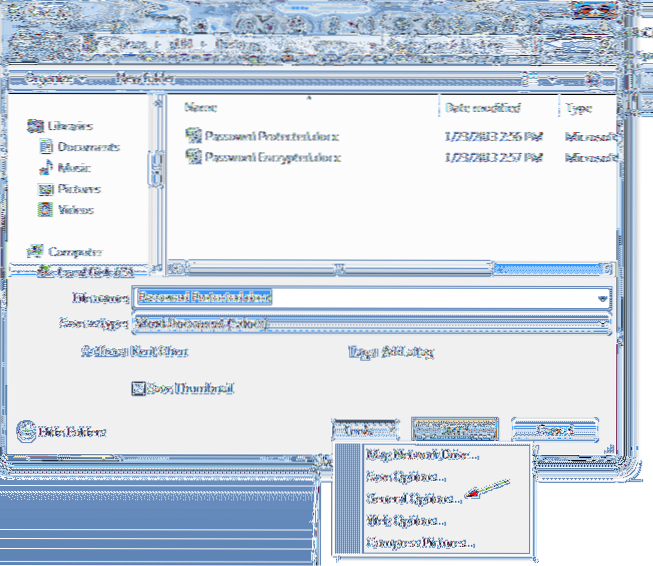
Task: Open the Videos library icon
Action: 45,209
